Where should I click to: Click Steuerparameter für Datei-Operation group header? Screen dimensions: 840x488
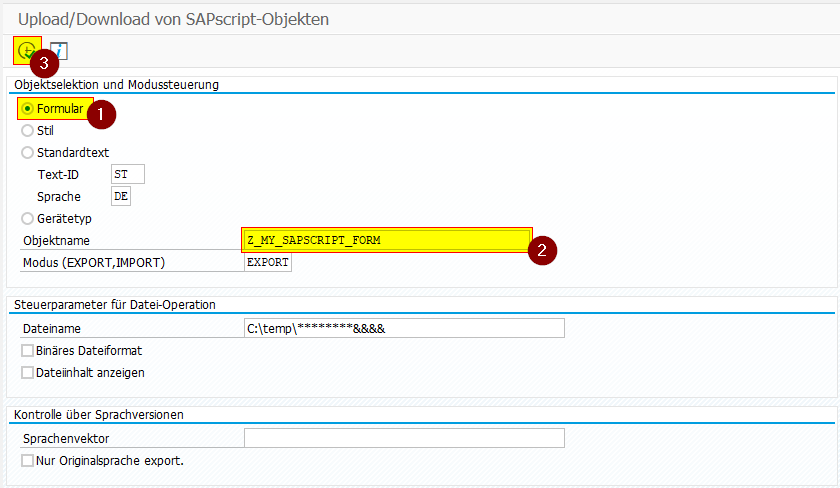click(x=115, y=305)
